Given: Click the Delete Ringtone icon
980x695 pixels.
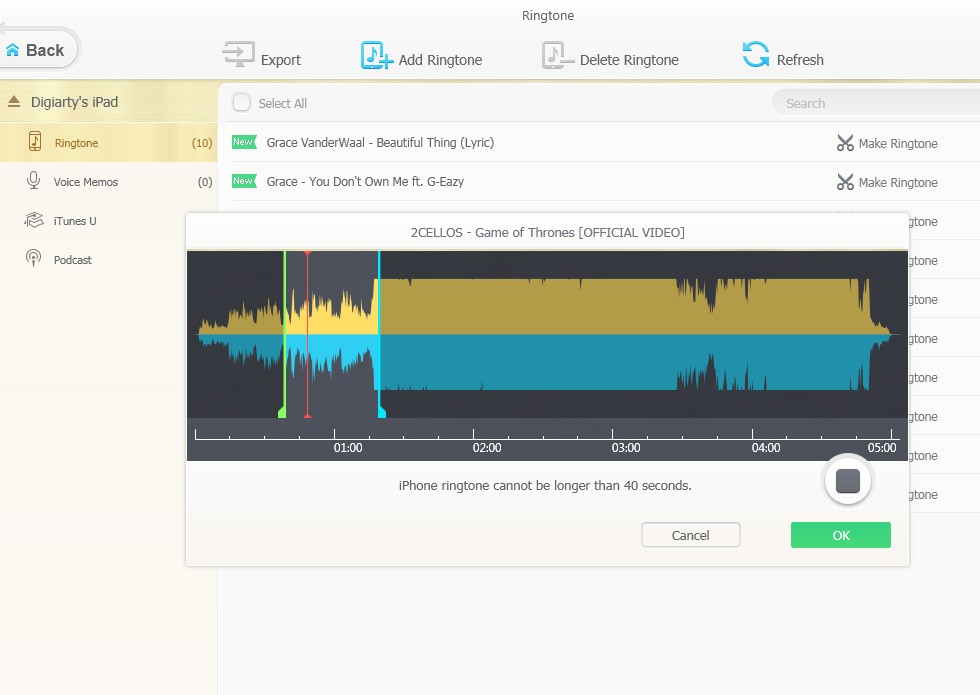Looking at the screenshot, I should 558,55.
